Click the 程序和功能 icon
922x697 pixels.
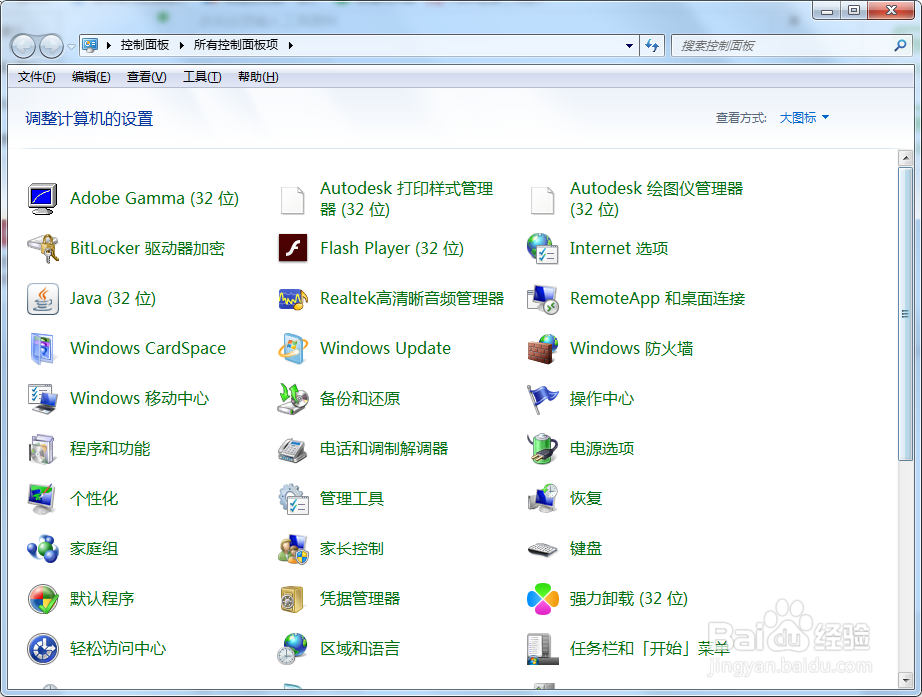[x=42, y=449]
